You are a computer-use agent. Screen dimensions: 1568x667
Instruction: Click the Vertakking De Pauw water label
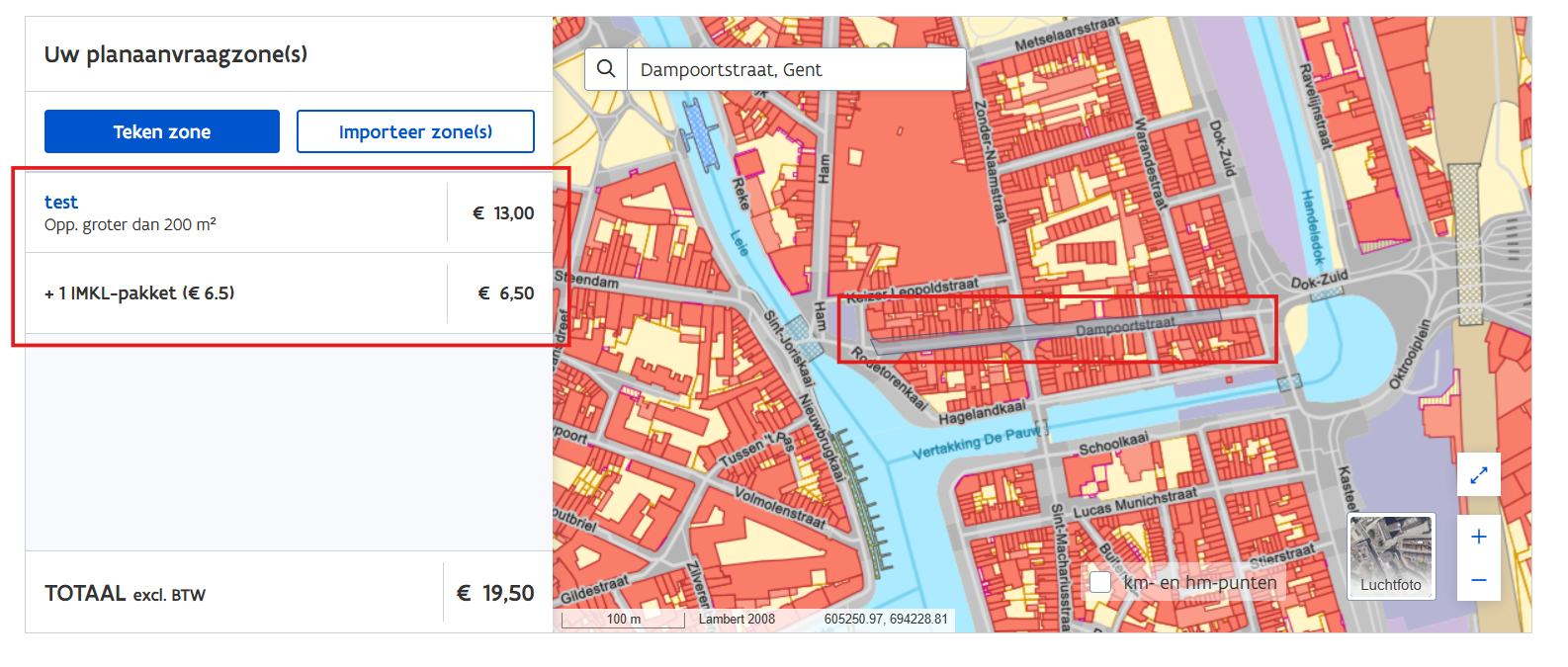point(976,442)
